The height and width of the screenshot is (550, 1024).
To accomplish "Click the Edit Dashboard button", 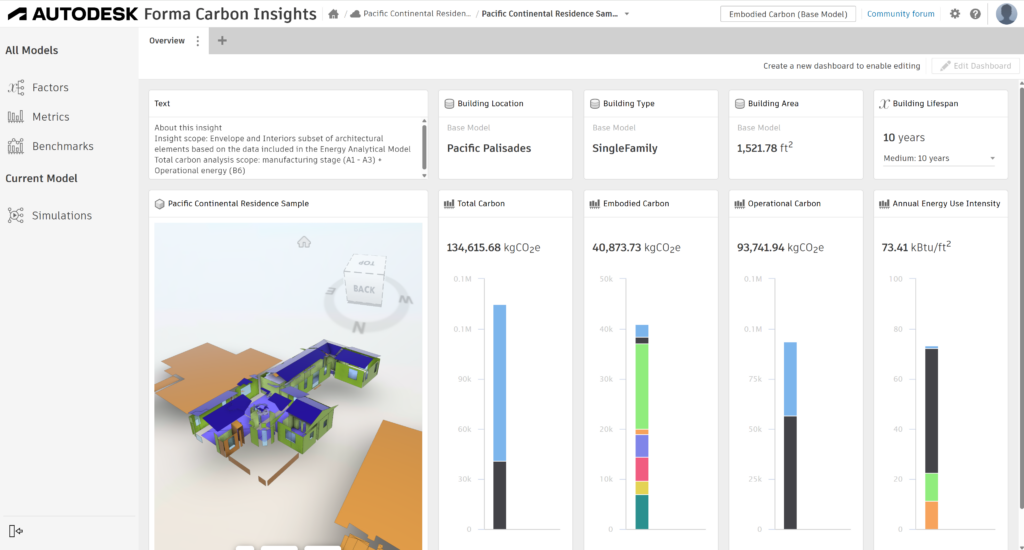I will (975, 66).
